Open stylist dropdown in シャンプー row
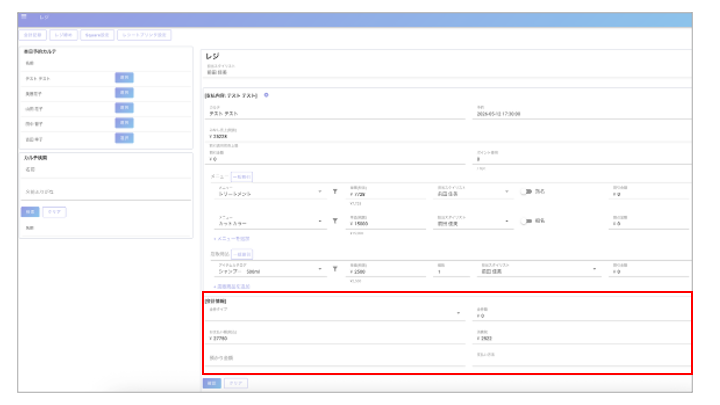The width and height of the screenshot is (720, 405). [x=540, y=269]
